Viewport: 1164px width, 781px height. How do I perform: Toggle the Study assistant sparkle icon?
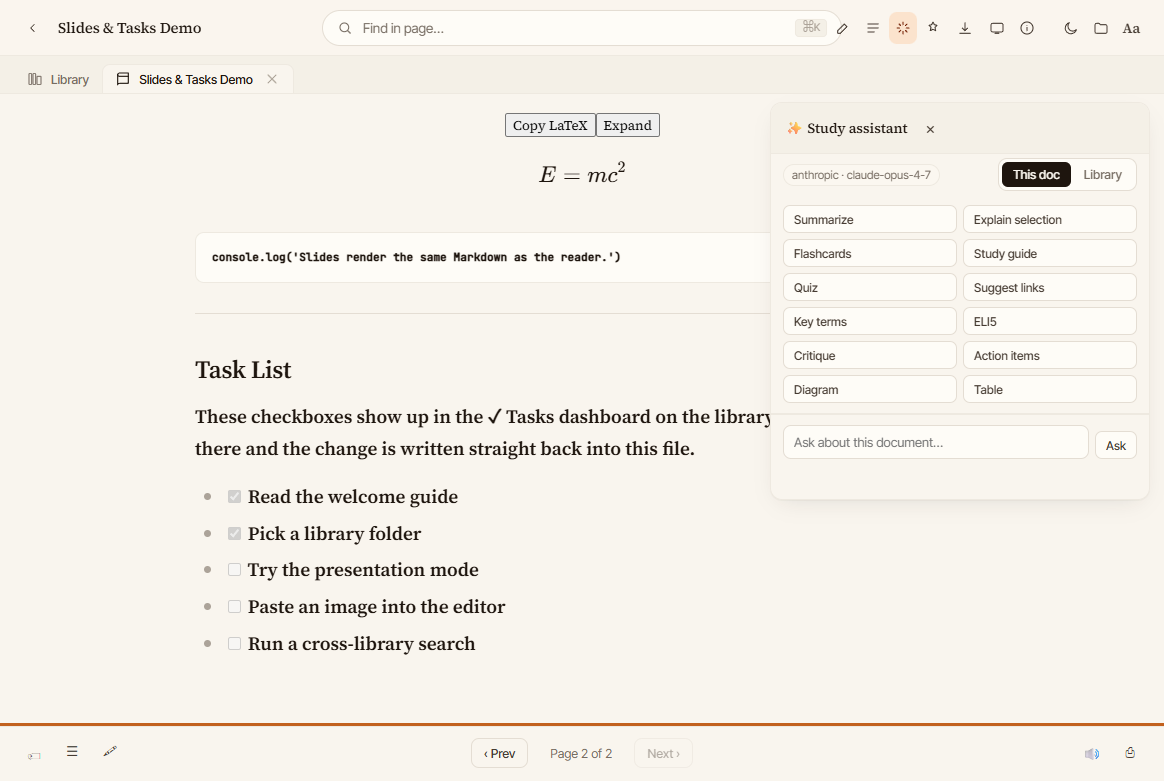[903, 28]
